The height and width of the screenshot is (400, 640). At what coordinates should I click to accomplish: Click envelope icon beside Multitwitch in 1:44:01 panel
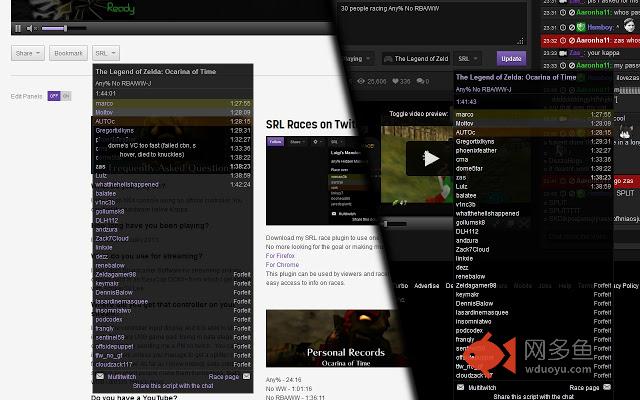(100, 376)
